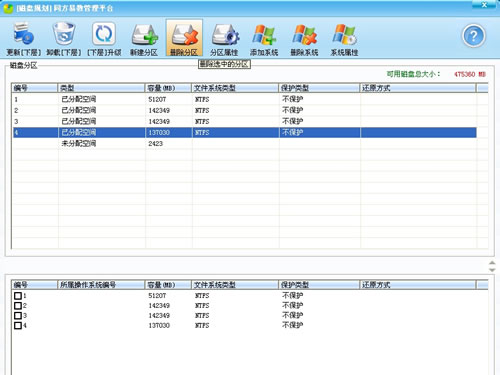Click 已分配空间 in upper row 3
This screenshot has width=500, height=375.
(x=79, y=121)
